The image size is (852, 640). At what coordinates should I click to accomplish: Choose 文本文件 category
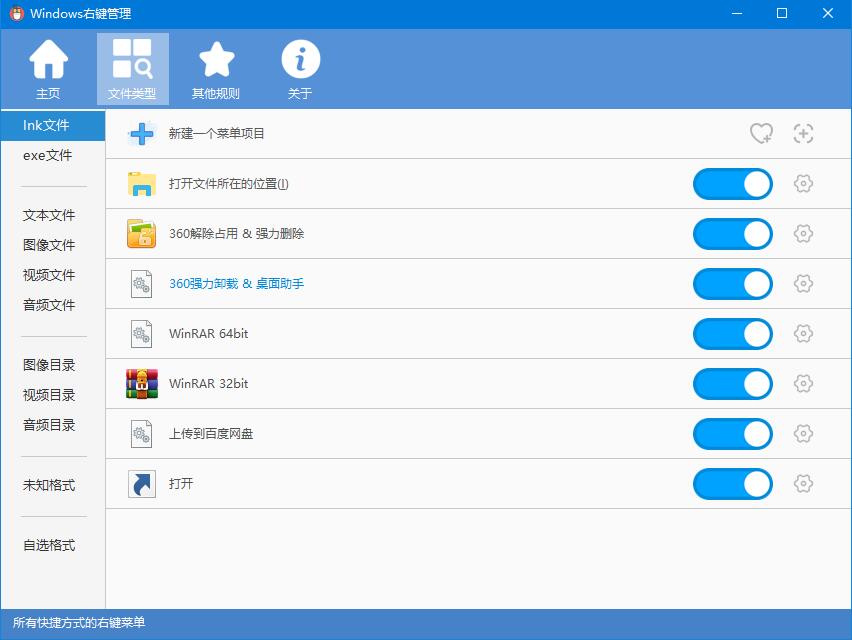click(x=49, y=215)
